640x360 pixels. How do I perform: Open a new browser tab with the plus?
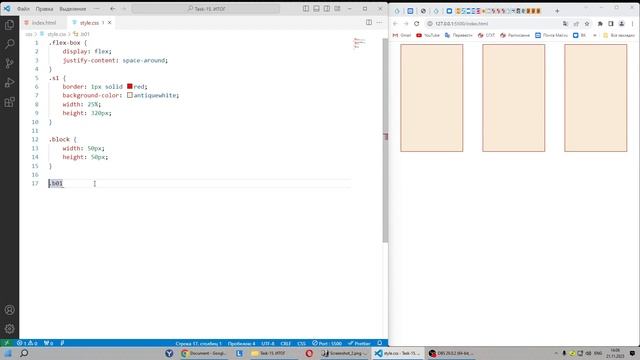click(557, 11)
